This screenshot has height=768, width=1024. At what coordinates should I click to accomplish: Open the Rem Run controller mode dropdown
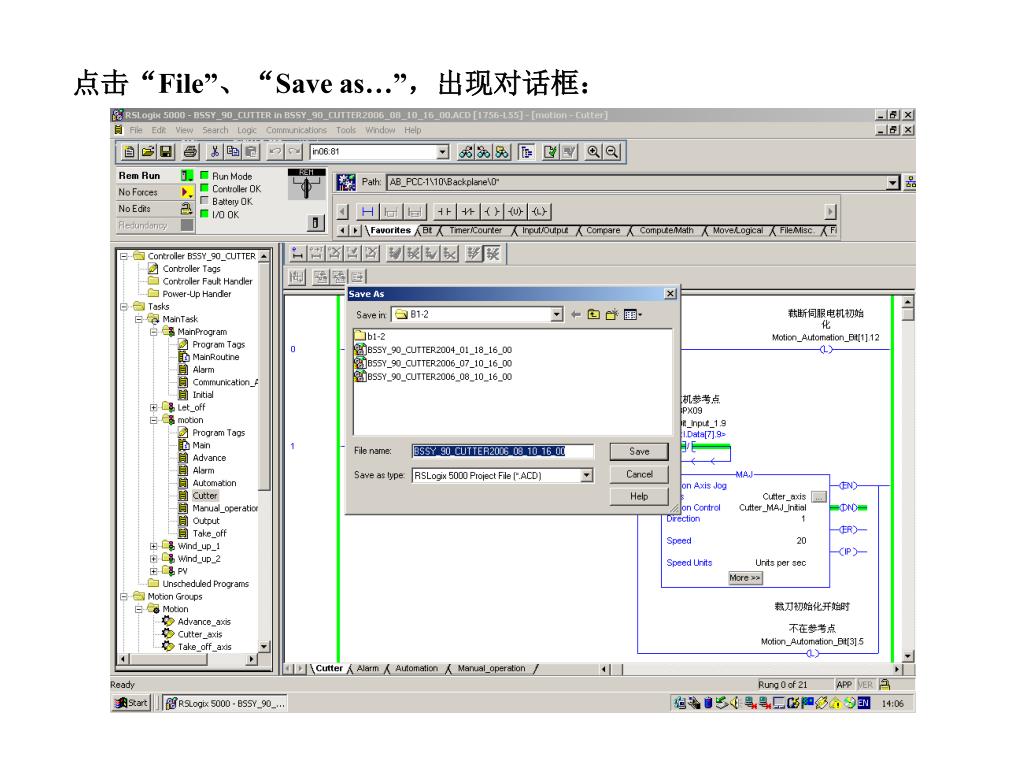click(187, 176)
